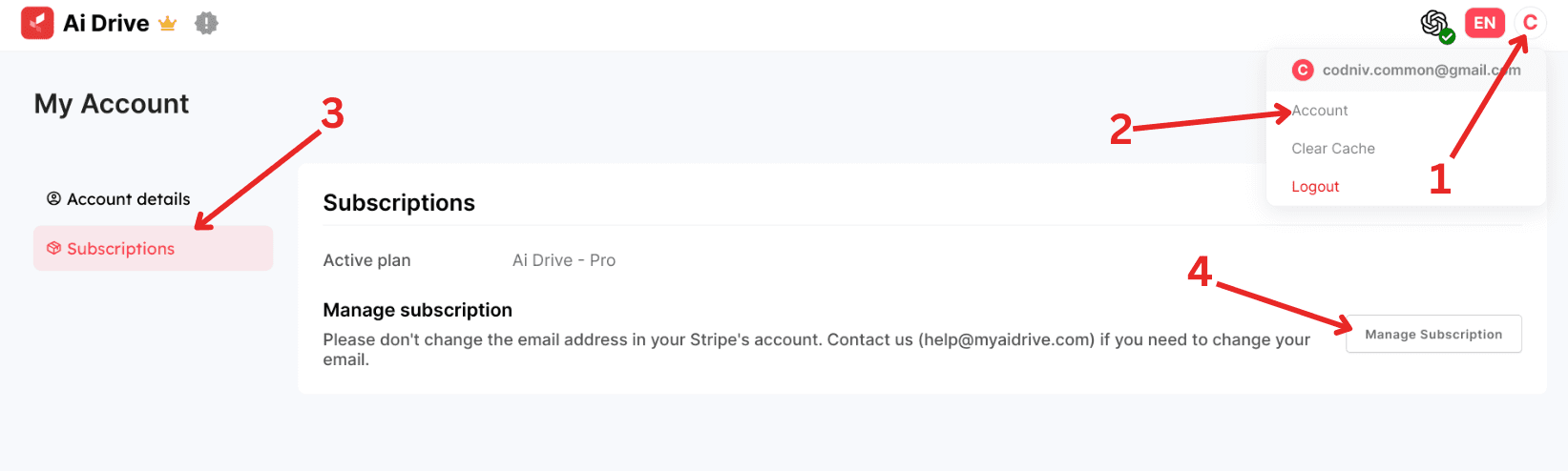Image resolution: width=1568 pixels, height=471 pixels.
Task: Toggle the C profile avatar menu
Action: click(x=1530, y=23)
